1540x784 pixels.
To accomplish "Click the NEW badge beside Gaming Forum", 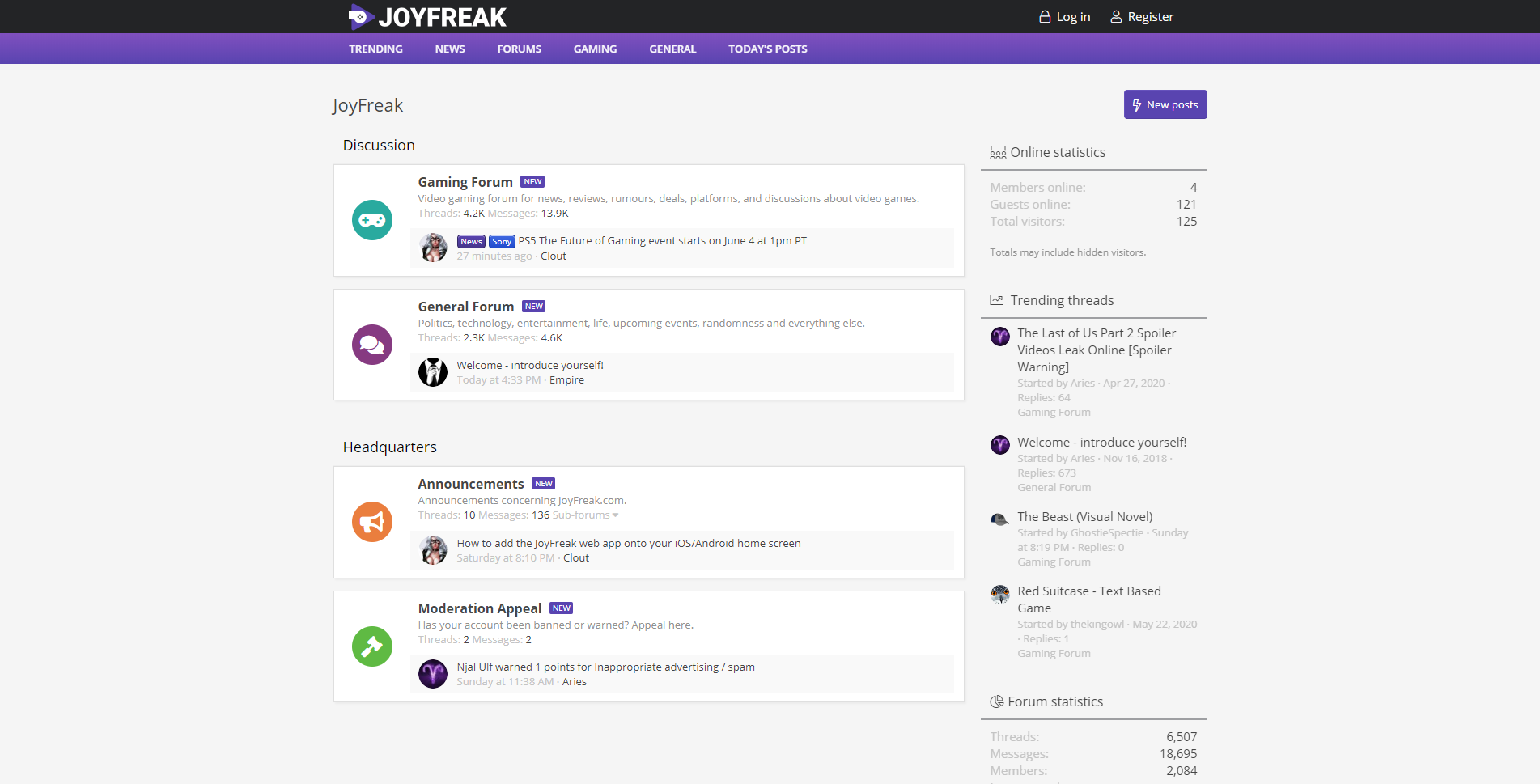I will [532, 182].
